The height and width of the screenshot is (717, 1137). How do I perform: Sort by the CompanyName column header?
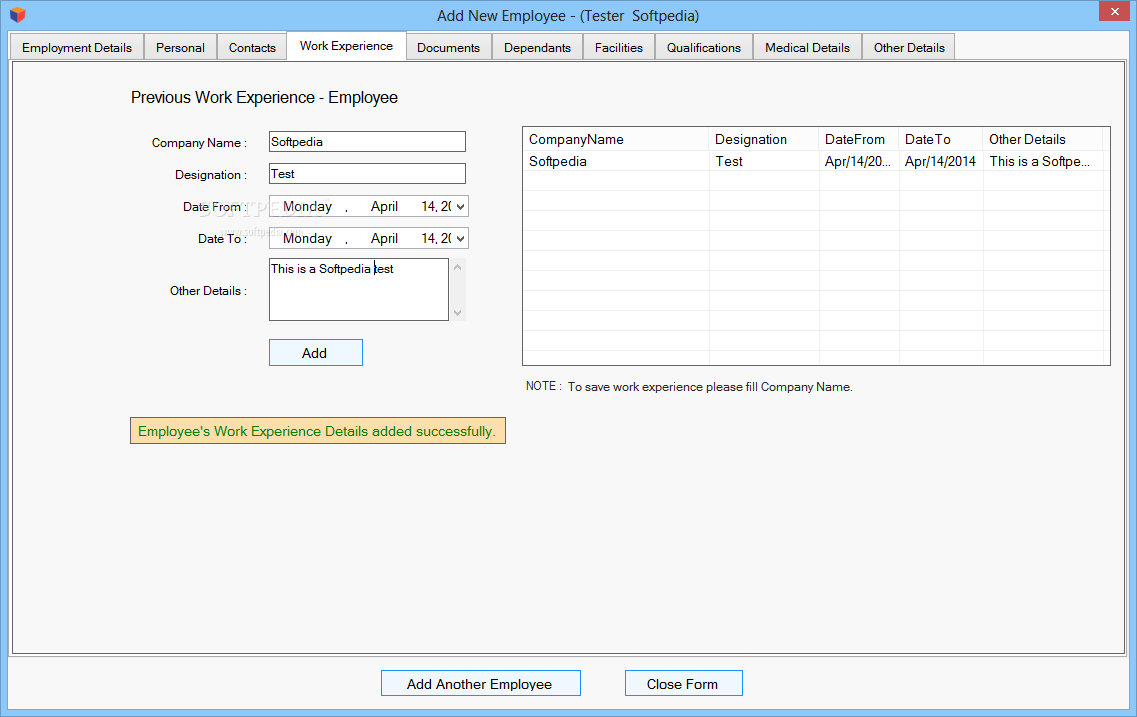(616, 139)
